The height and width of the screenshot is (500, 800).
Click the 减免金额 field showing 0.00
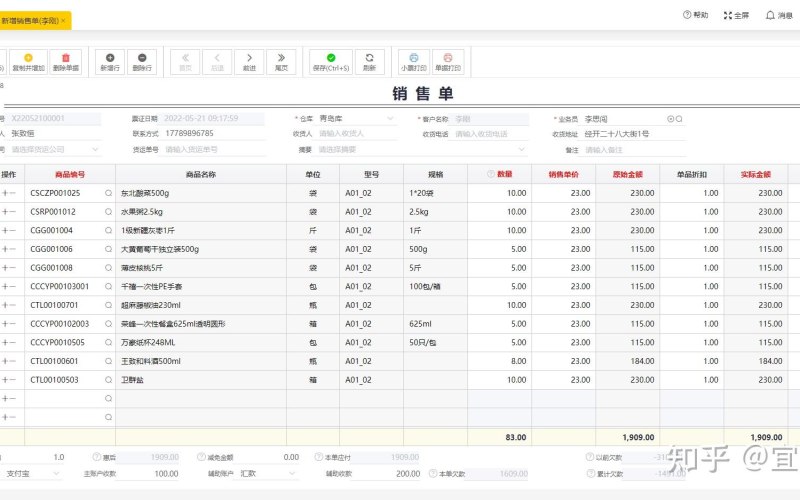[x=268, y=457]
